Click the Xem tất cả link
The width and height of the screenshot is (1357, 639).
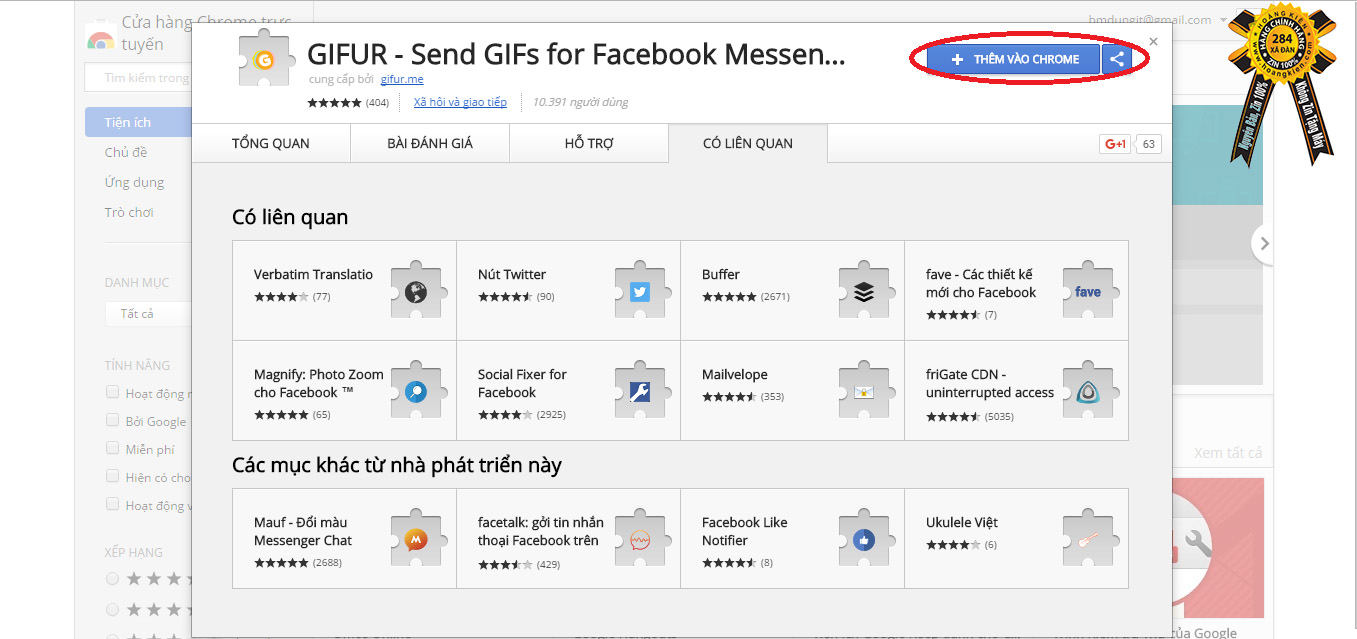1228,453
